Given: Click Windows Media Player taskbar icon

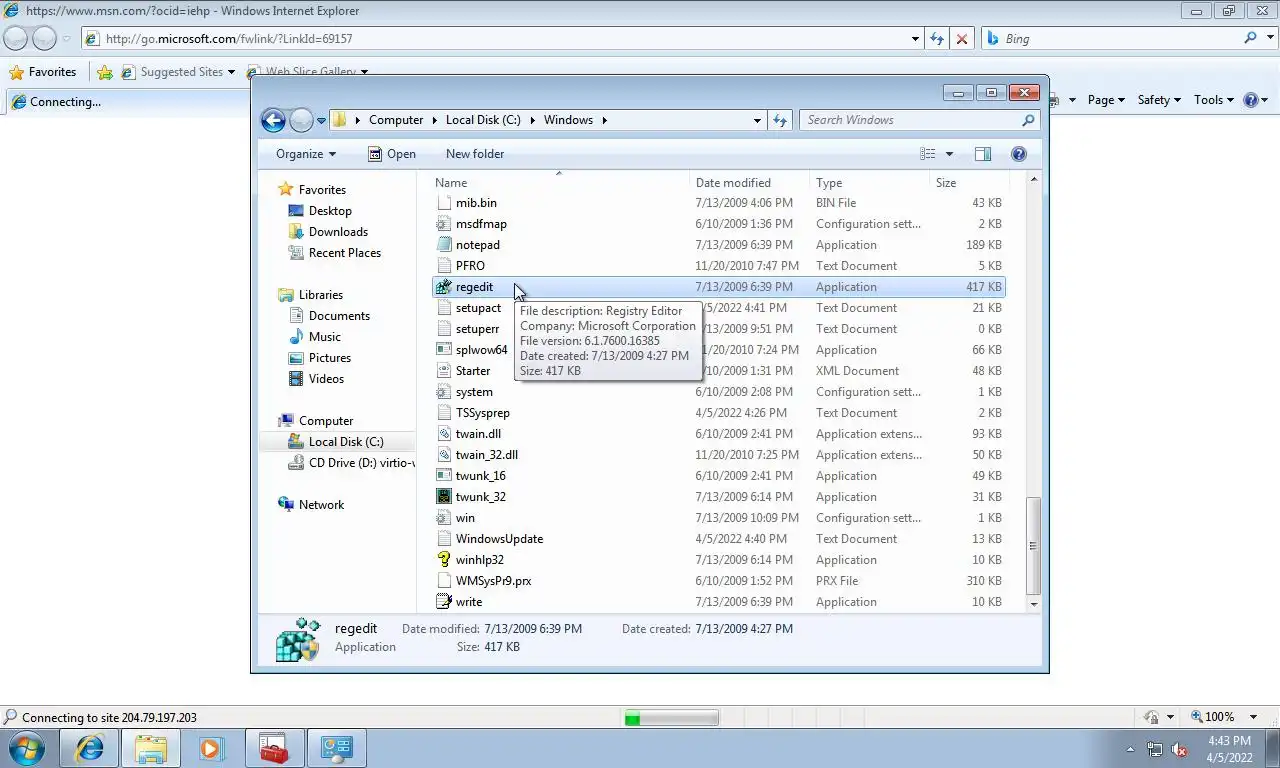Looking at the screenshot, I should pos(211,748).
